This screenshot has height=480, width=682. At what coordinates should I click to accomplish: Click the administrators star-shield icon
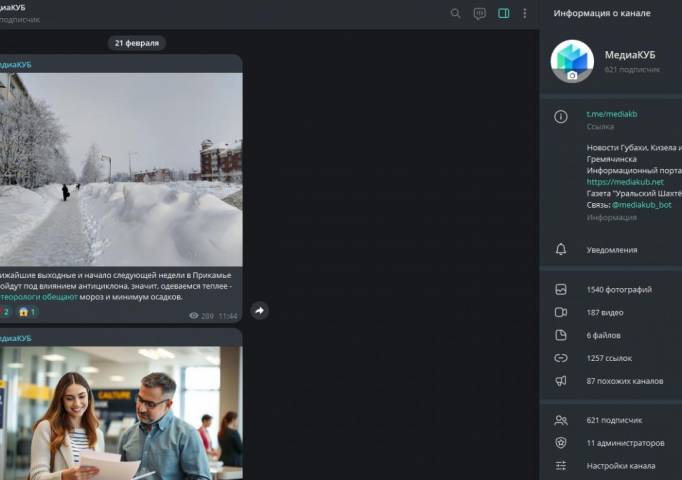point(561,443)
